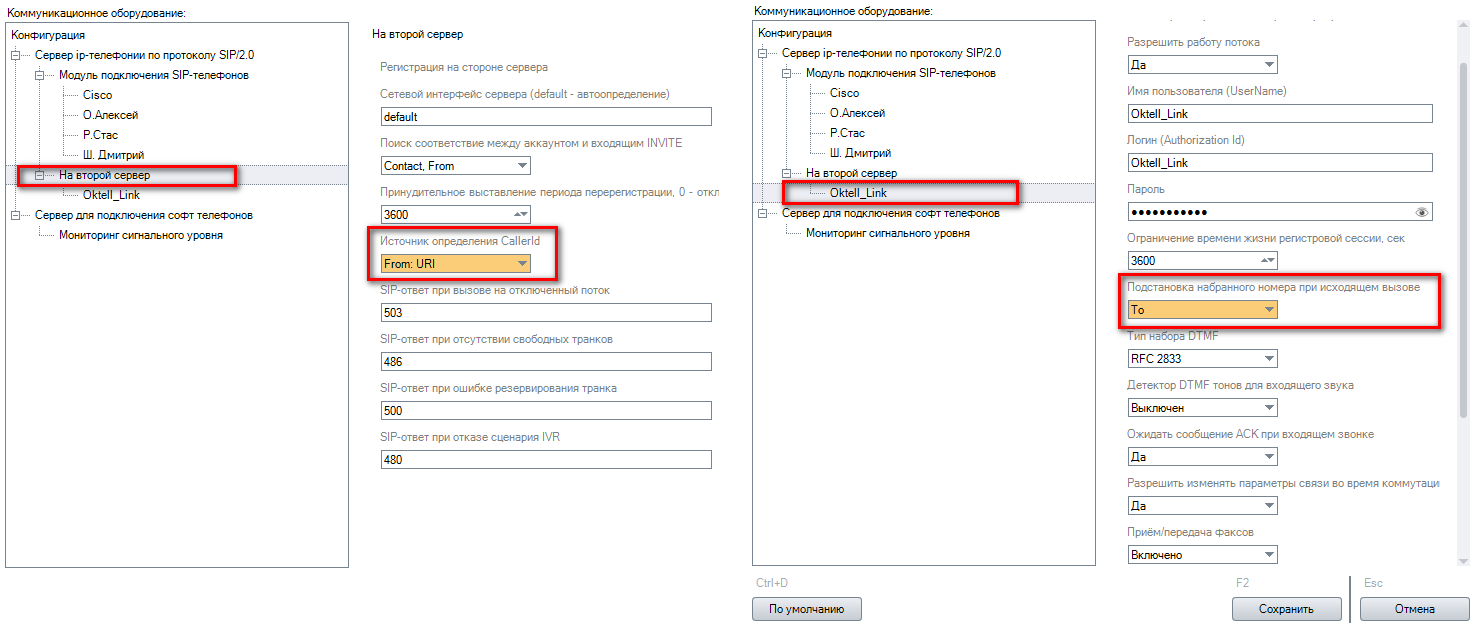Collapse the SIP phones module node in right tree
The height and width of the screenshot is (637, 1480).
(787, 73)
